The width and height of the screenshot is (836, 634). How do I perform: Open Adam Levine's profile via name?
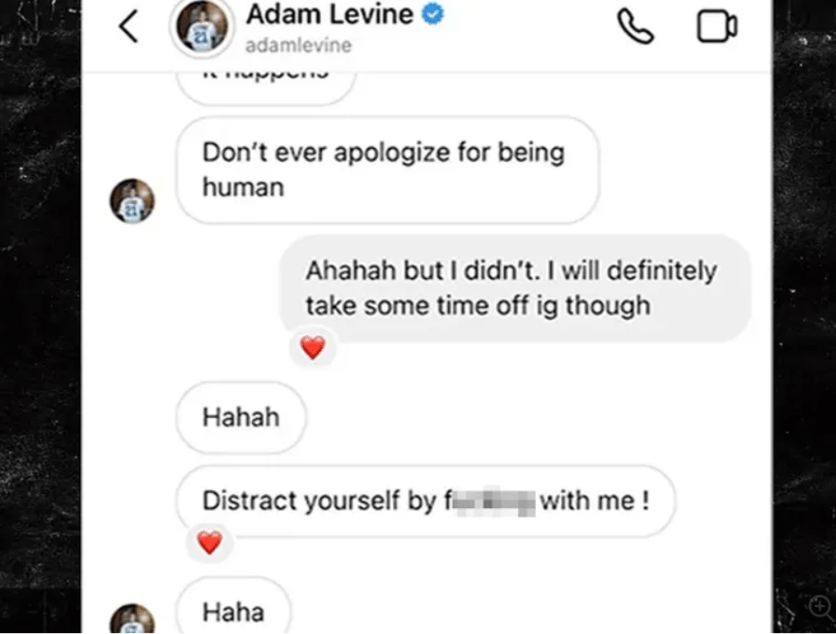point(329,14)
